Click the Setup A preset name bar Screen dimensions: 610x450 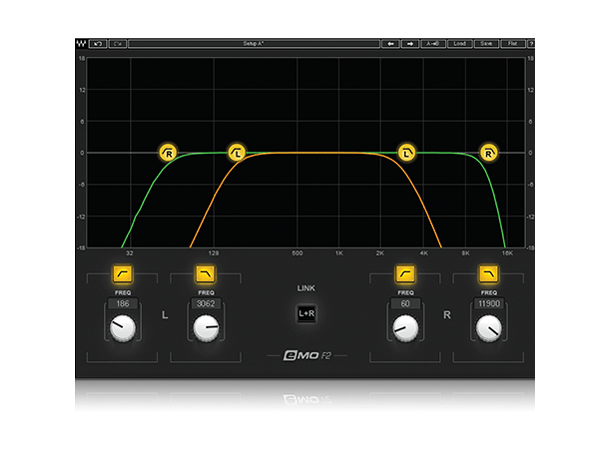(x=254, y=44)
